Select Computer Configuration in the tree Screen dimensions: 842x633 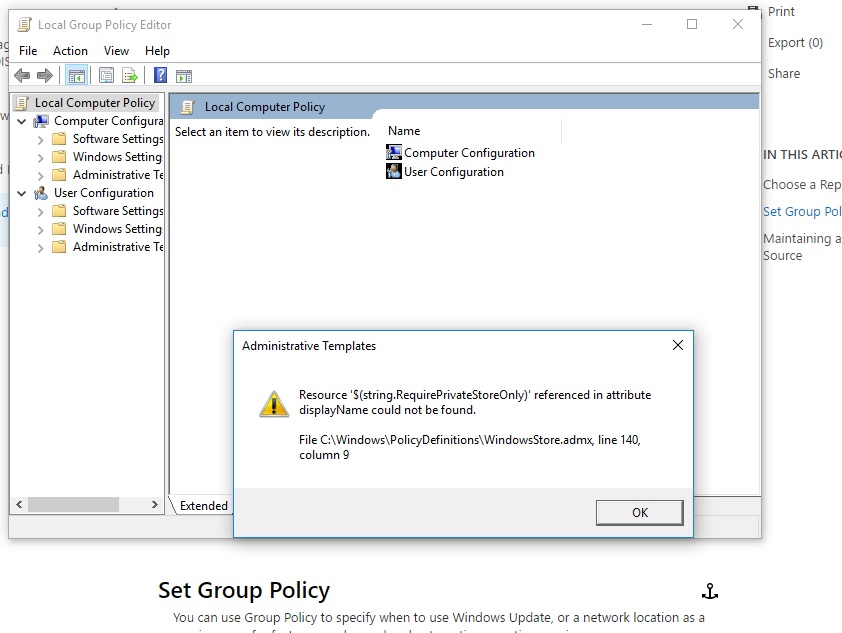click(x=108, y=121)
